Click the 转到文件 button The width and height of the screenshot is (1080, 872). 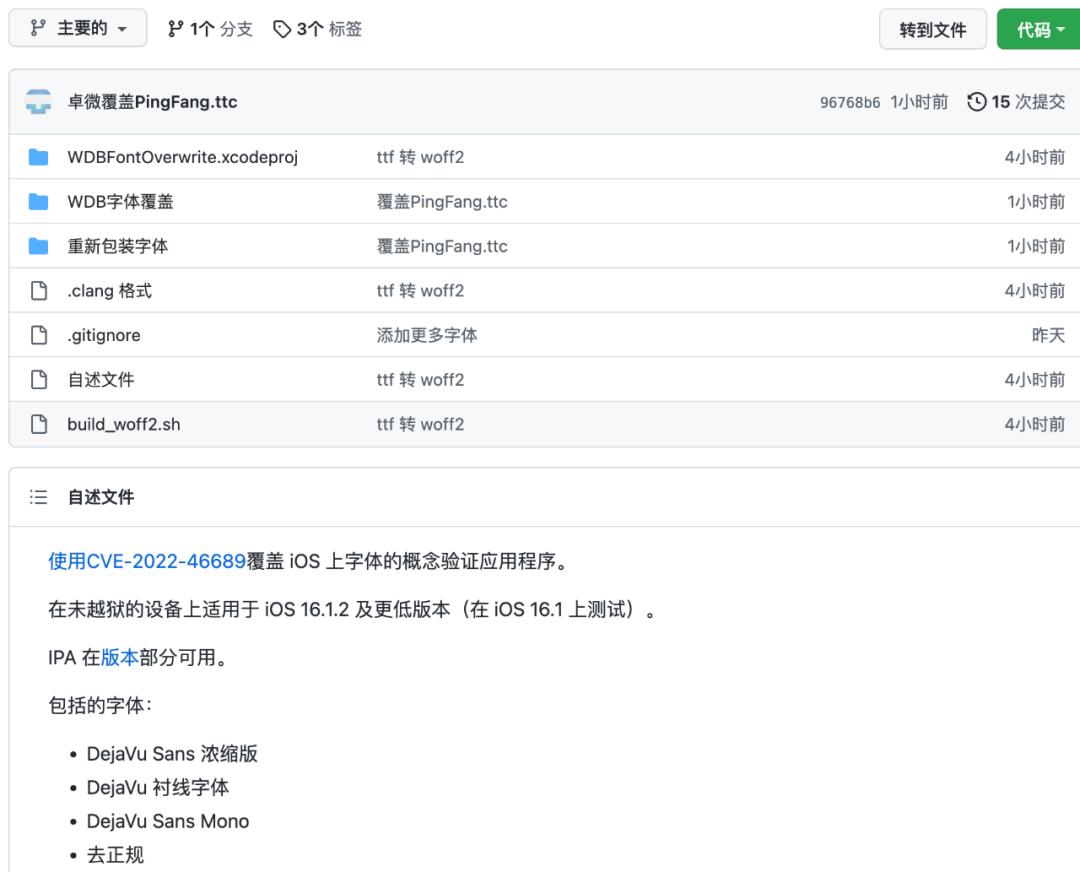[x=932, y=29]
